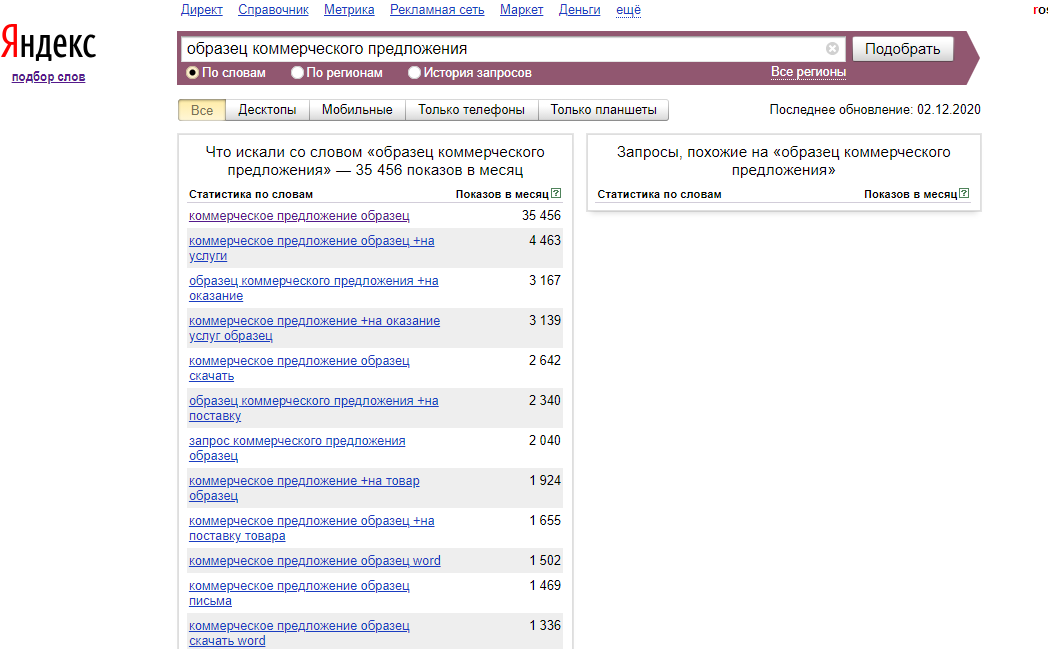Click 'Запросы, похожие на' panel heading
The height and width of the screenshot is (649, 1048).
(783, 161)
